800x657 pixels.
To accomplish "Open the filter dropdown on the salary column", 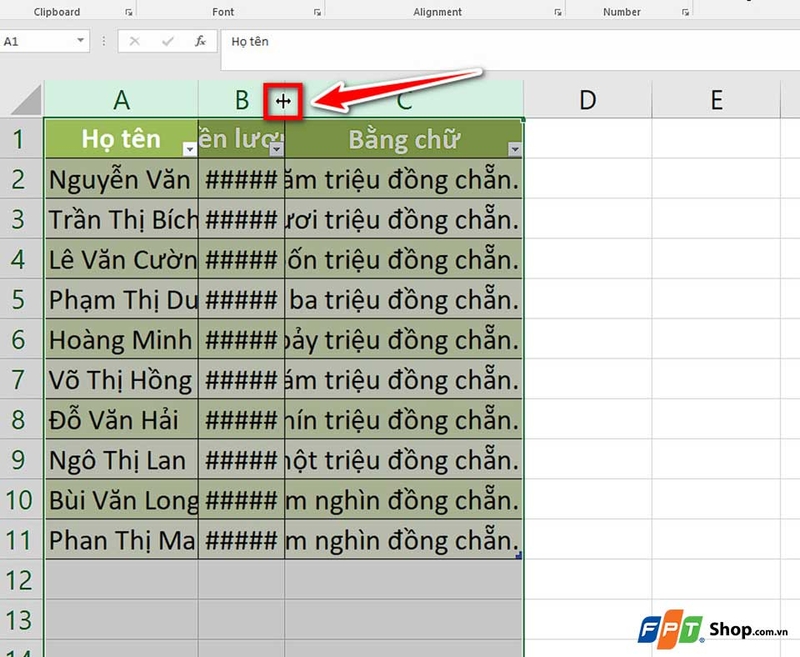I will point(276,148).
